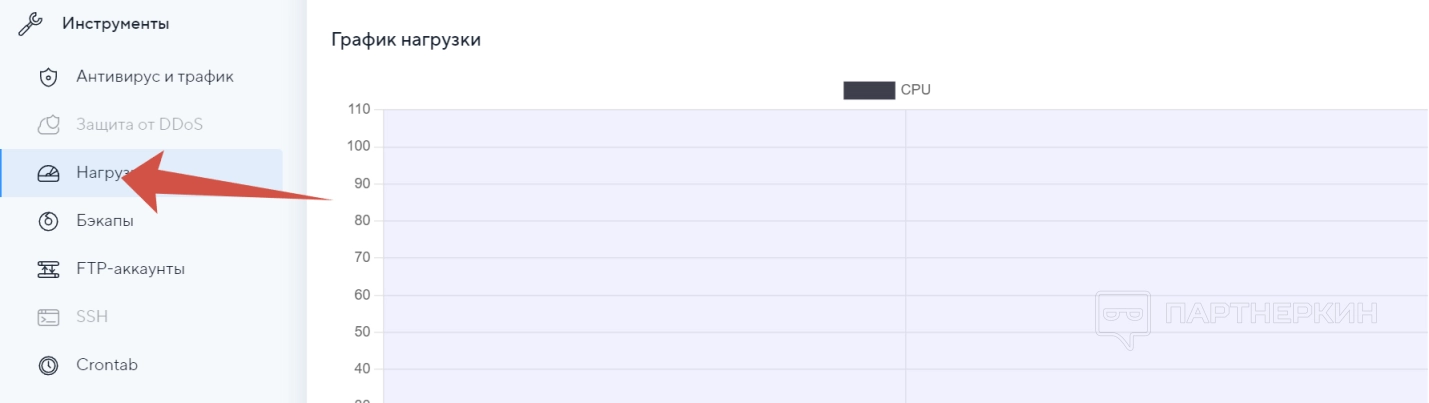The height and width of the screenshot is (403, 1429).
Task: Click the gauge icon of the highlighted Нагрузка item
Action: pos(48,173)
